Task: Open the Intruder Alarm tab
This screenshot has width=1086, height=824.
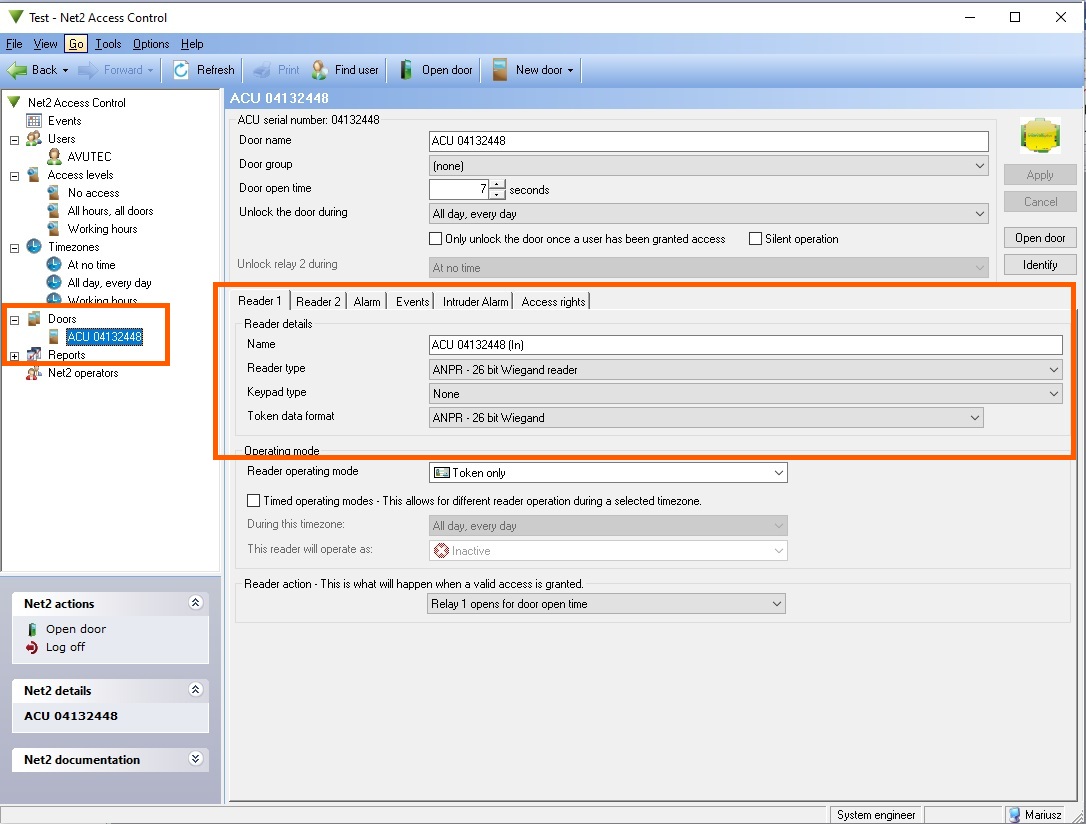Action: point(476,301)
